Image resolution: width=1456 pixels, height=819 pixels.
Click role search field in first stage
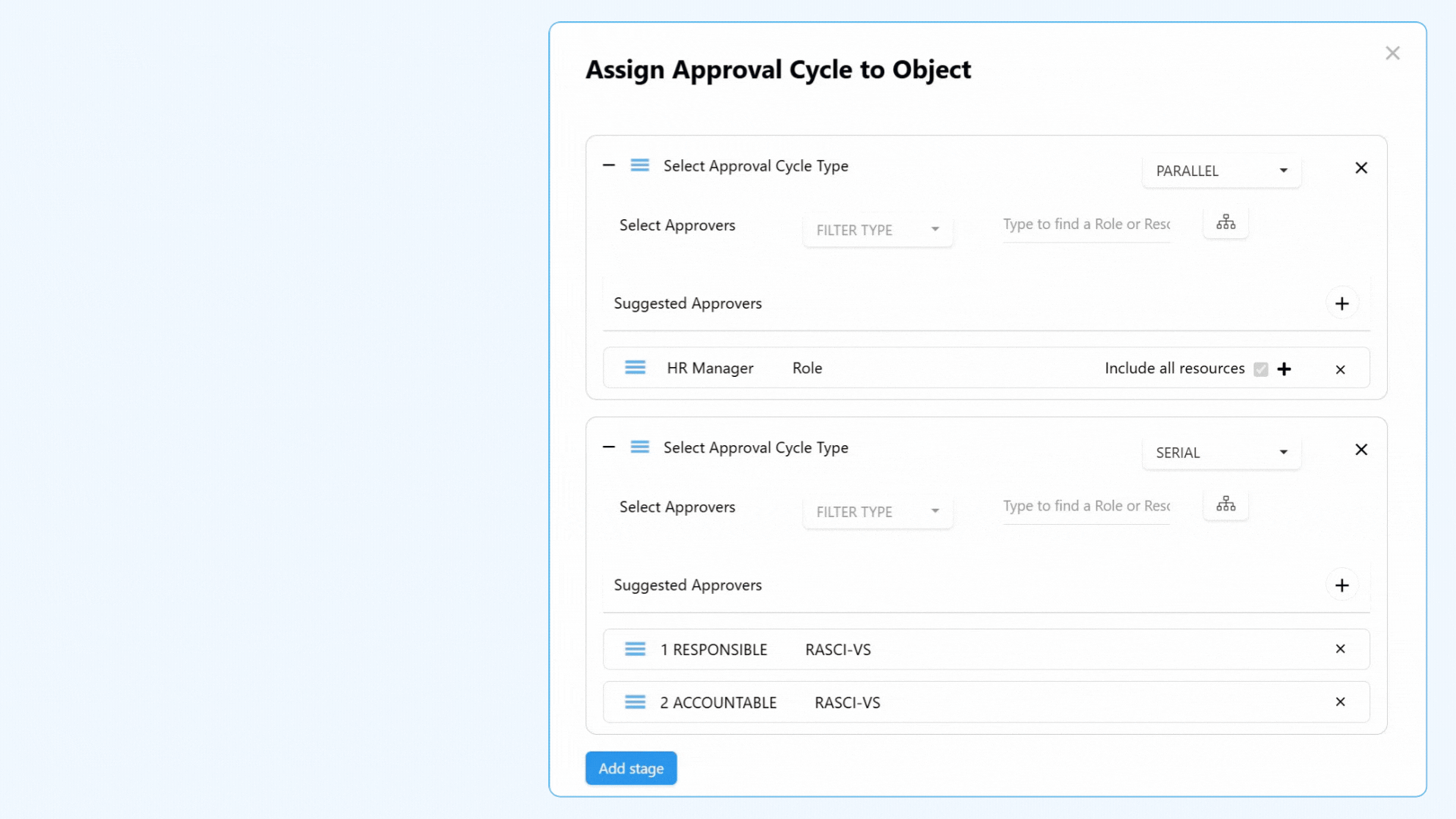point(1086,224)
